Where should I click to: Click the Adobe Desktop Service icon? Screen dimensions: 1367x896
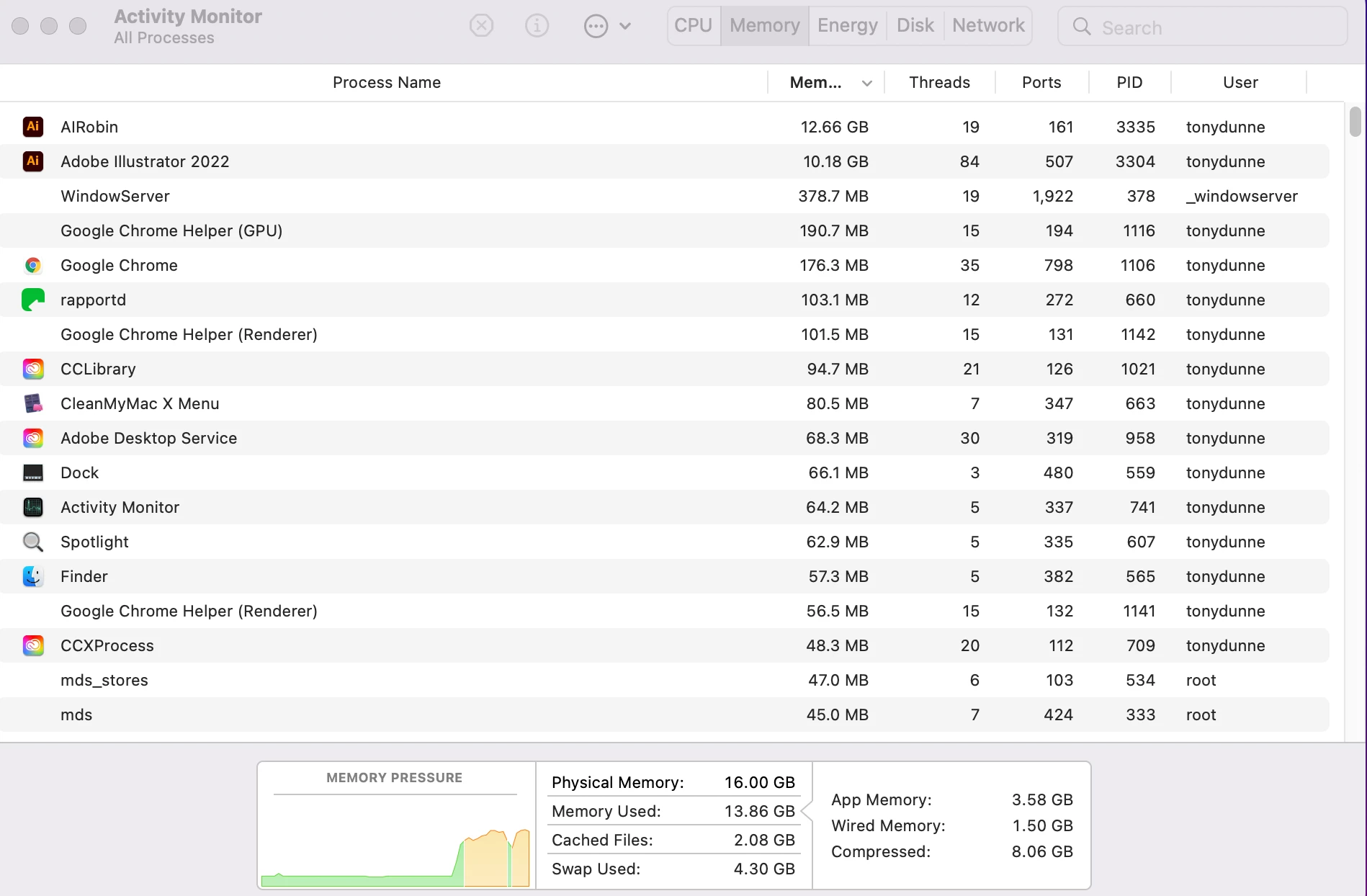pos(33,438)
